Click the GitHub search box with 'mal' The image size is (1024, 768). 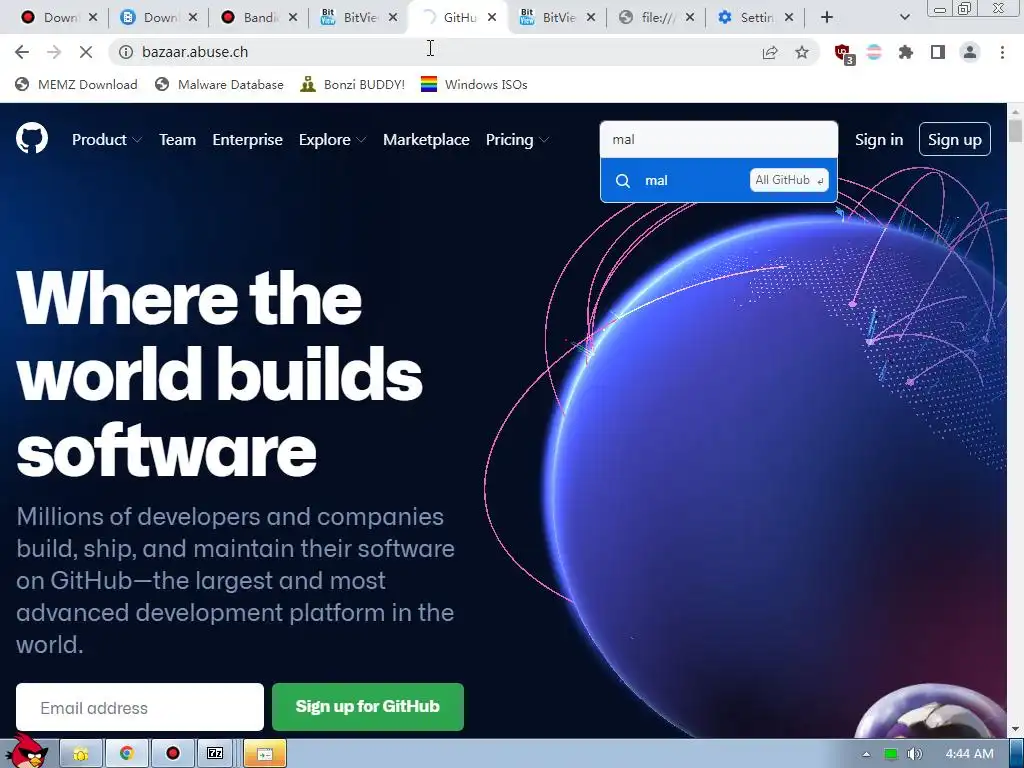[x=718, y=140]
